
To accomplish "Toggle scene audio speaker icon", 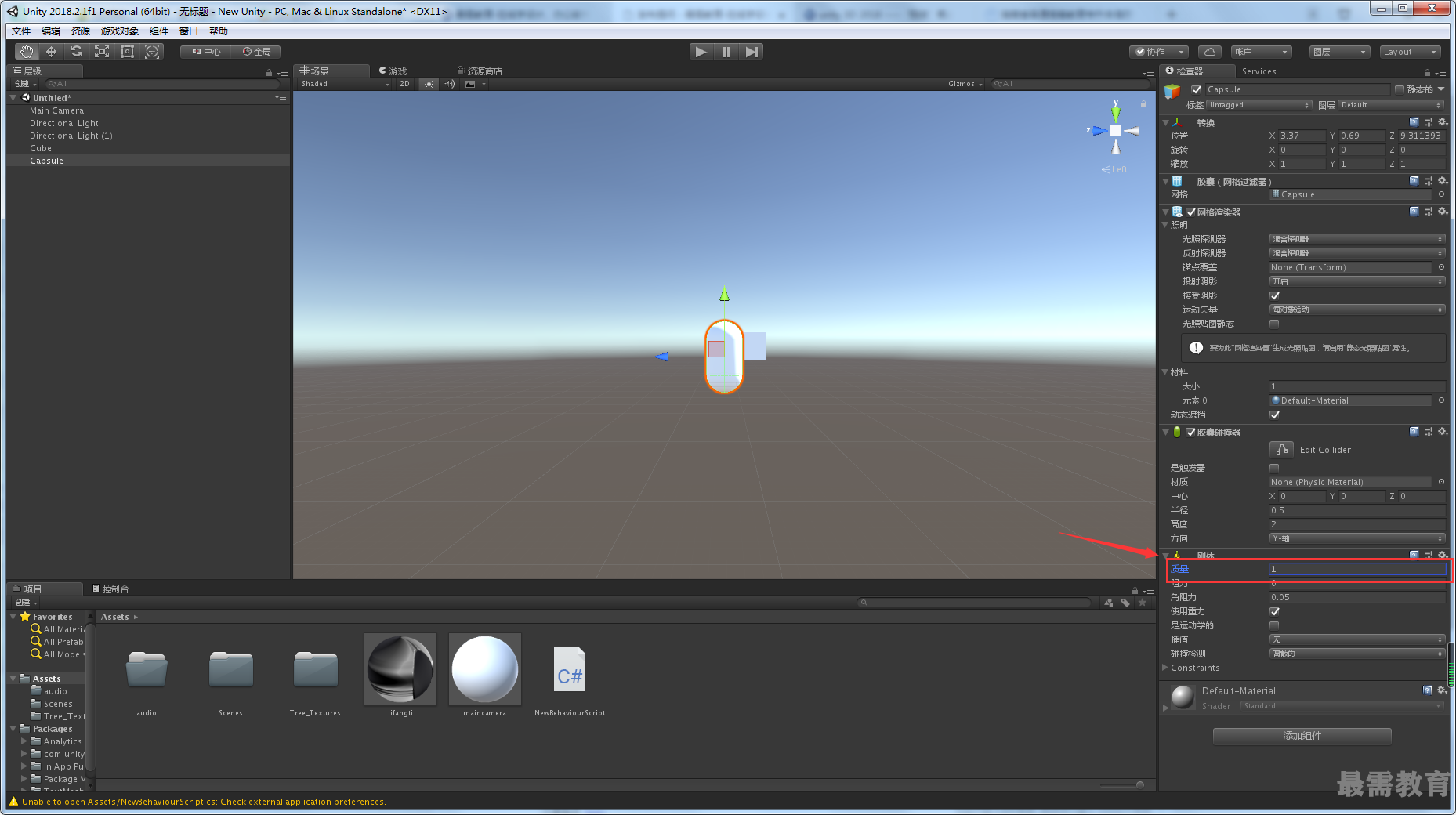I will tap(449, 84).
